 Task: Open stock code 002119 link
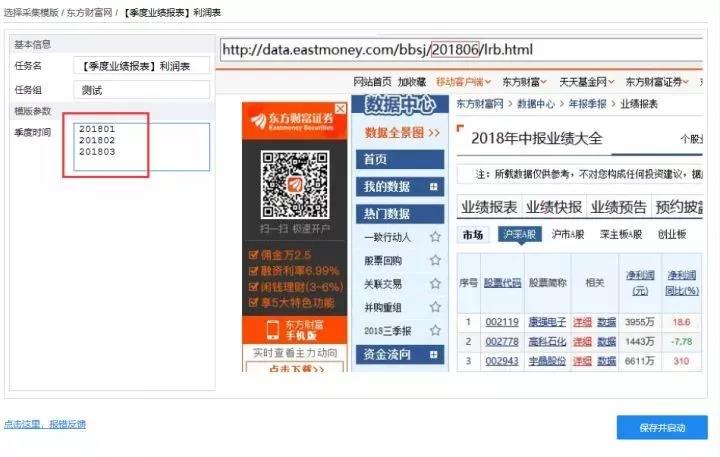tap(502, 322)
